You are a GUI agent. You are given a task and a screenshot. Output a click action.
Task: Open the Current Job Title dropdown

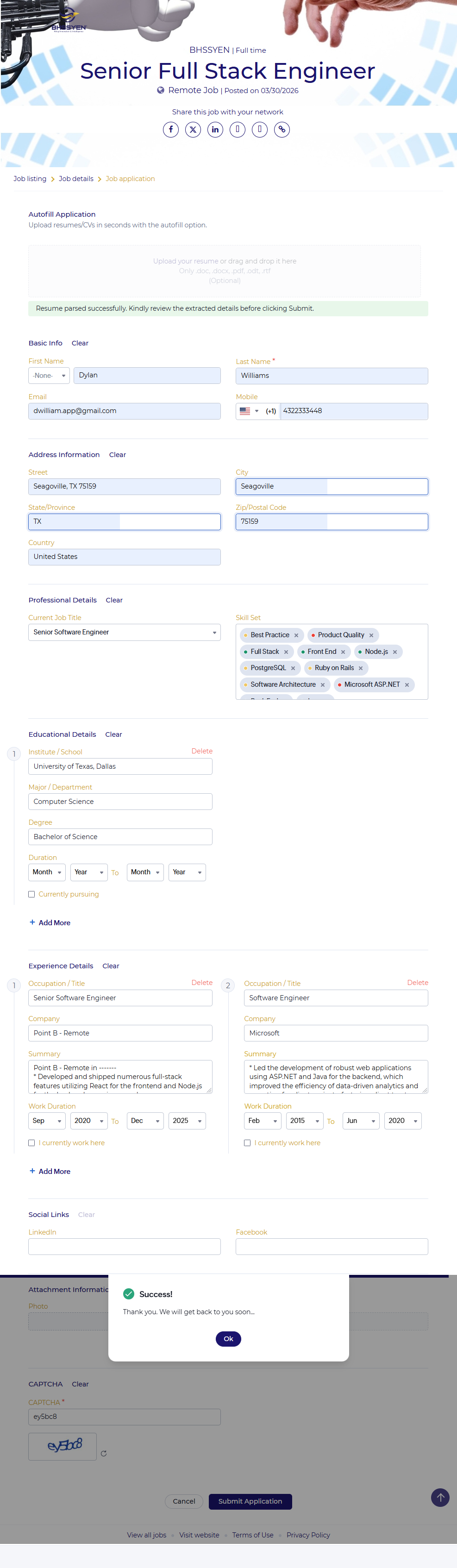[124, 633]
